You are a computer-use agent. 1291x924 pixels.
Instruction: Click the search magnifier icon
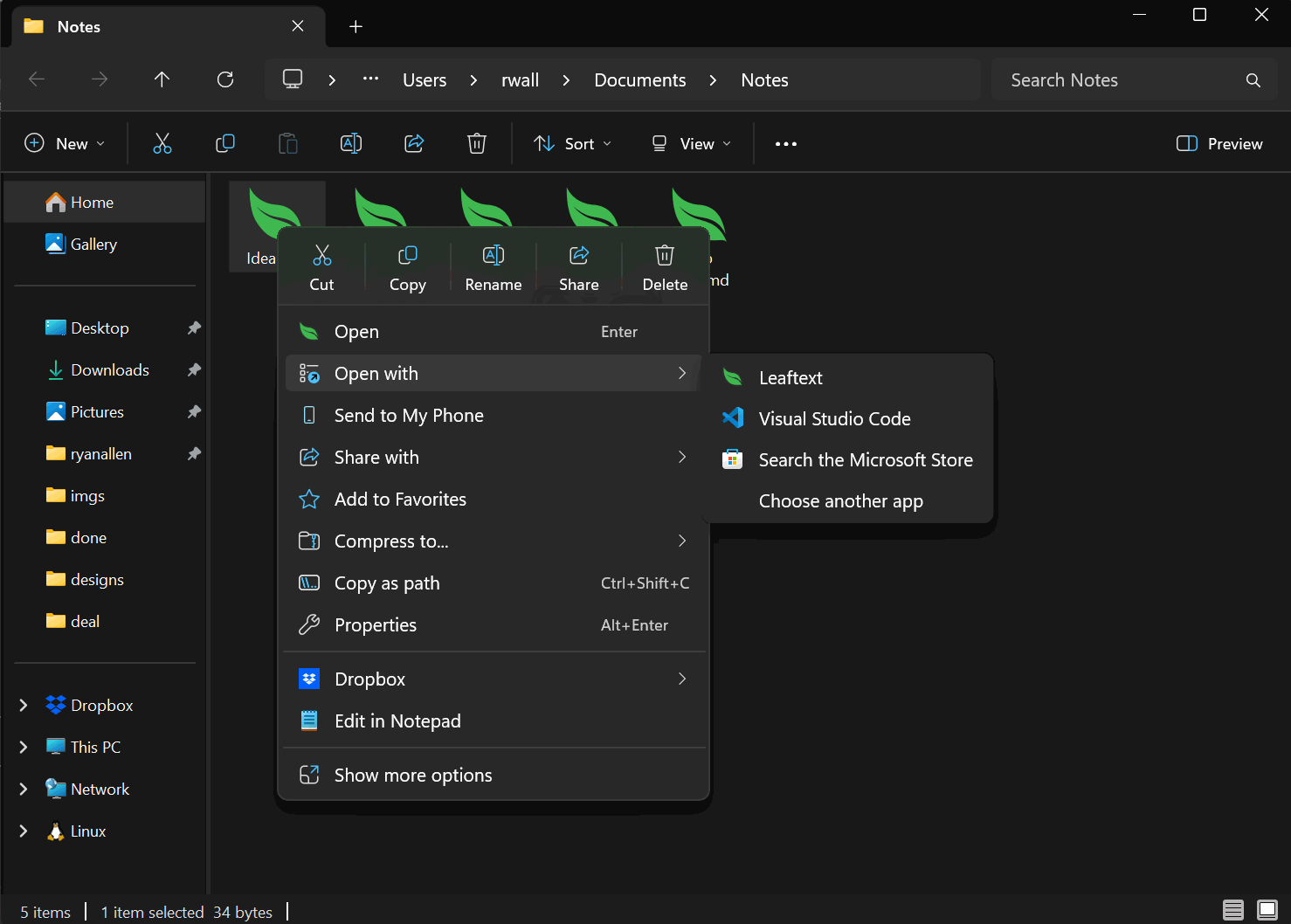pyautogui.click(x=1253, y=80)
